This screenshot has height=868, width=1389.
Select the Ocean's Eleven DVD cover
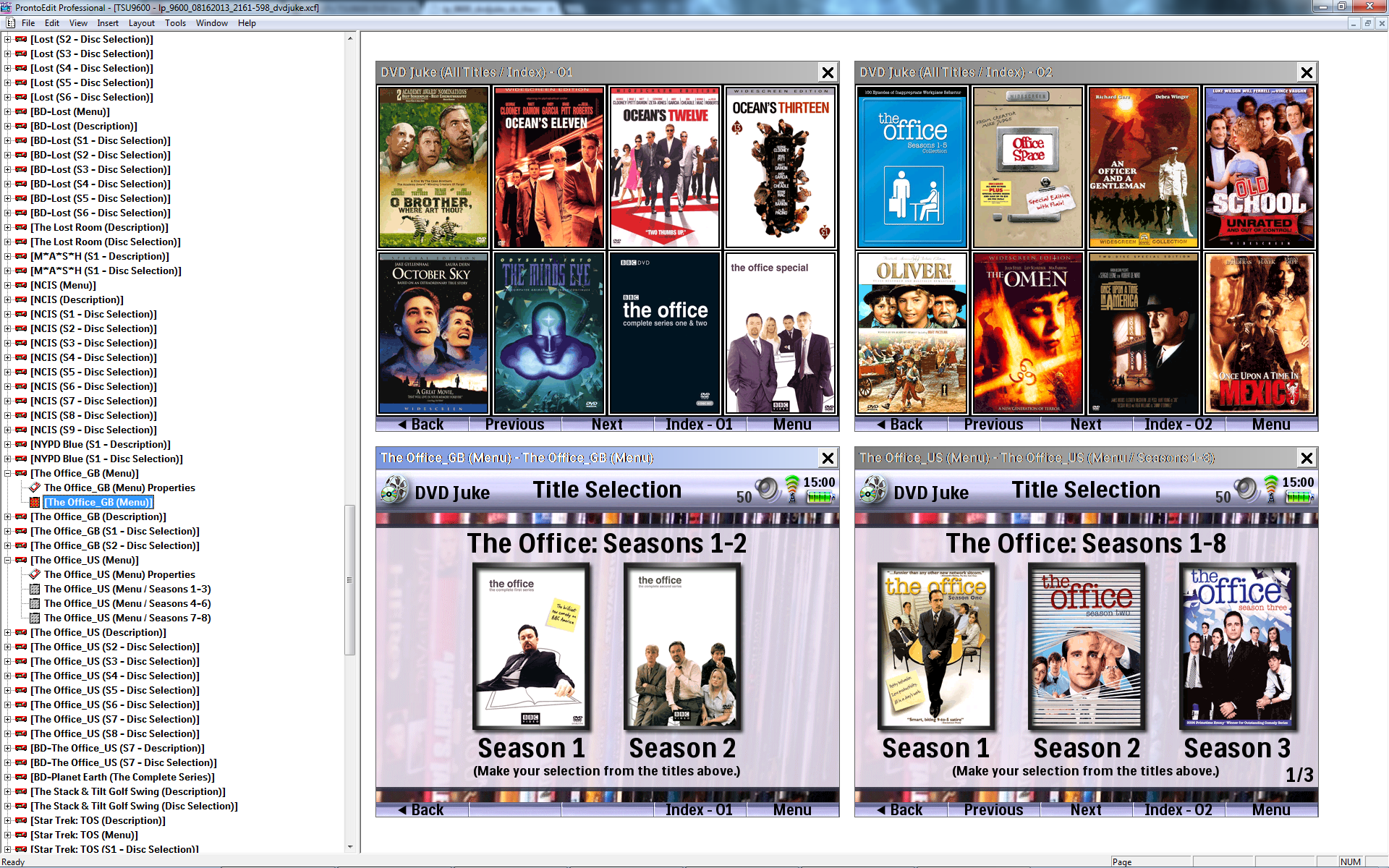click(549, 167)
